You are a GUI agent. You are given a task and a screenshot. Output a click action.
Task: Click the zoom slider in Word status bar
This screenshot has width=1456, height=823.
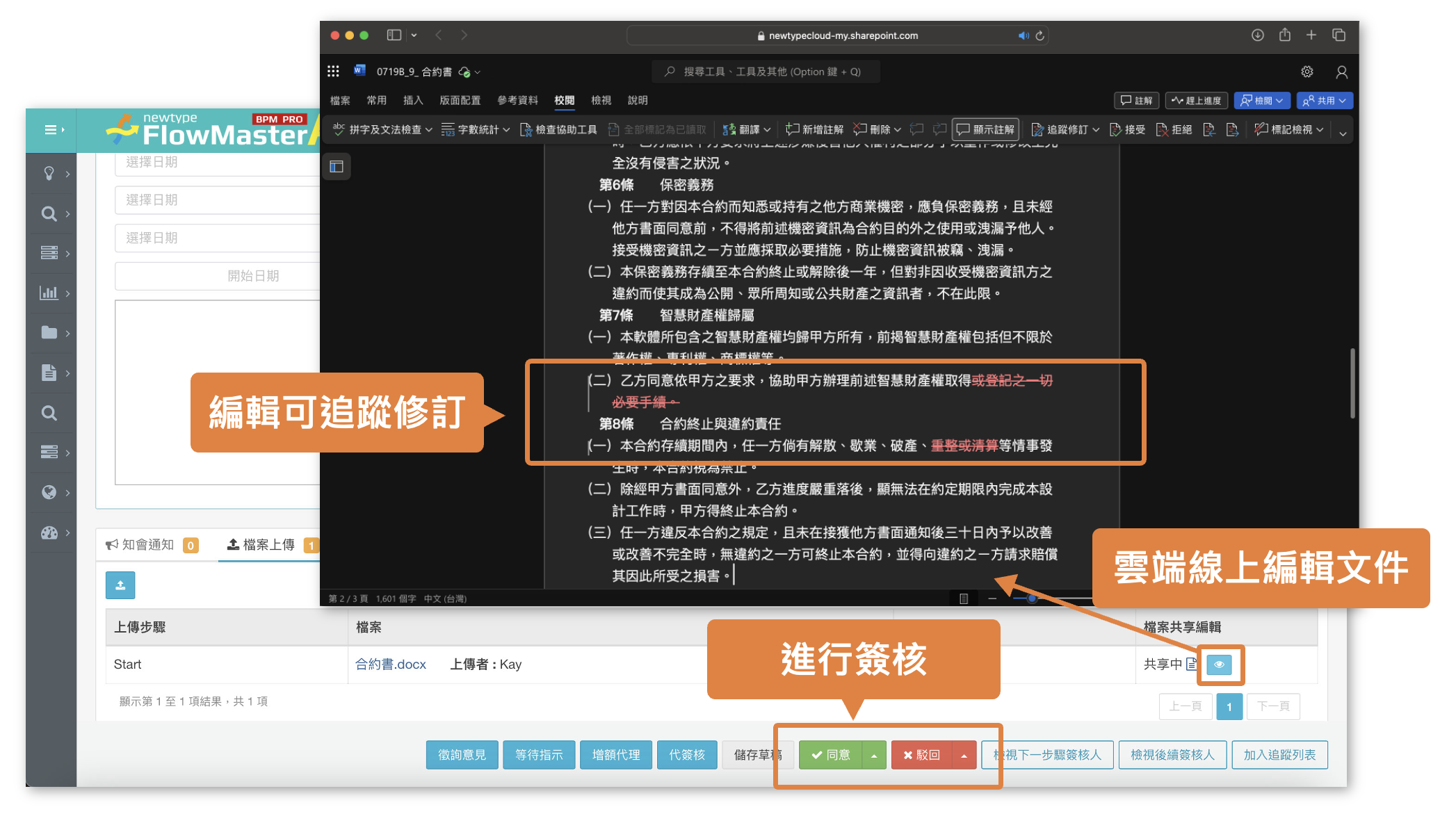pos(1033,598)
